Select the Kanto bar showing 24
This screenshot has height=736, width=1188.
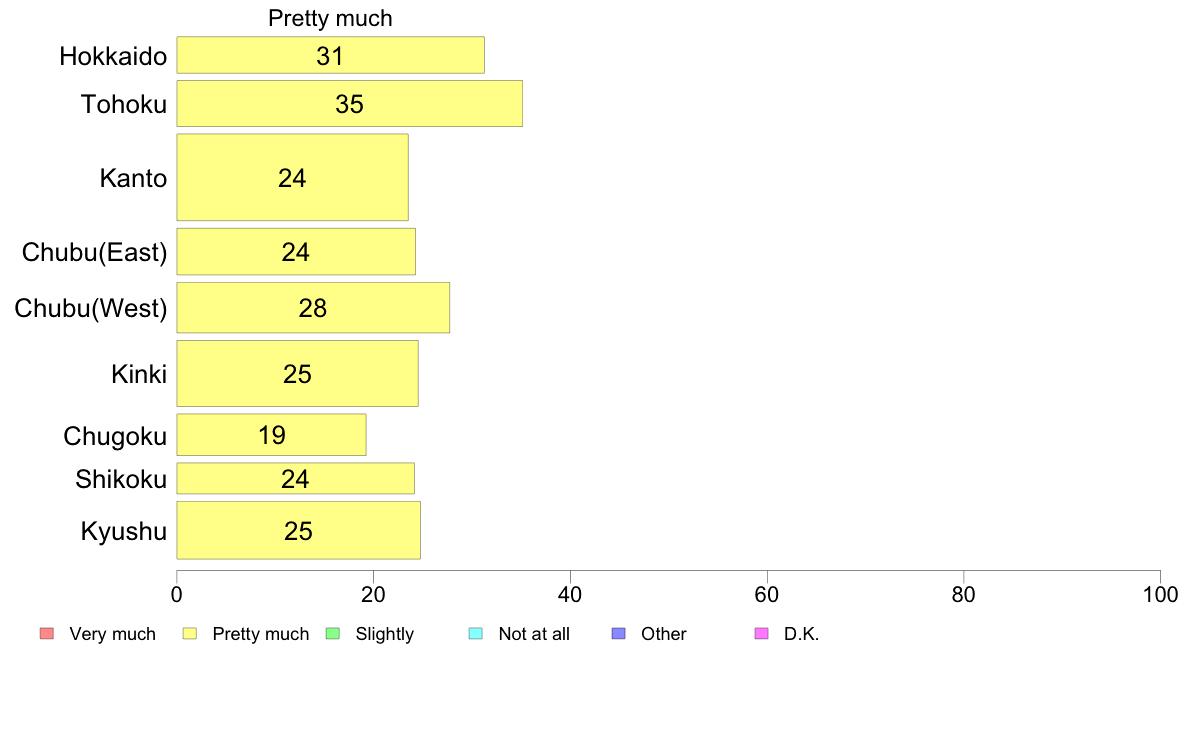tap(292, 177)
